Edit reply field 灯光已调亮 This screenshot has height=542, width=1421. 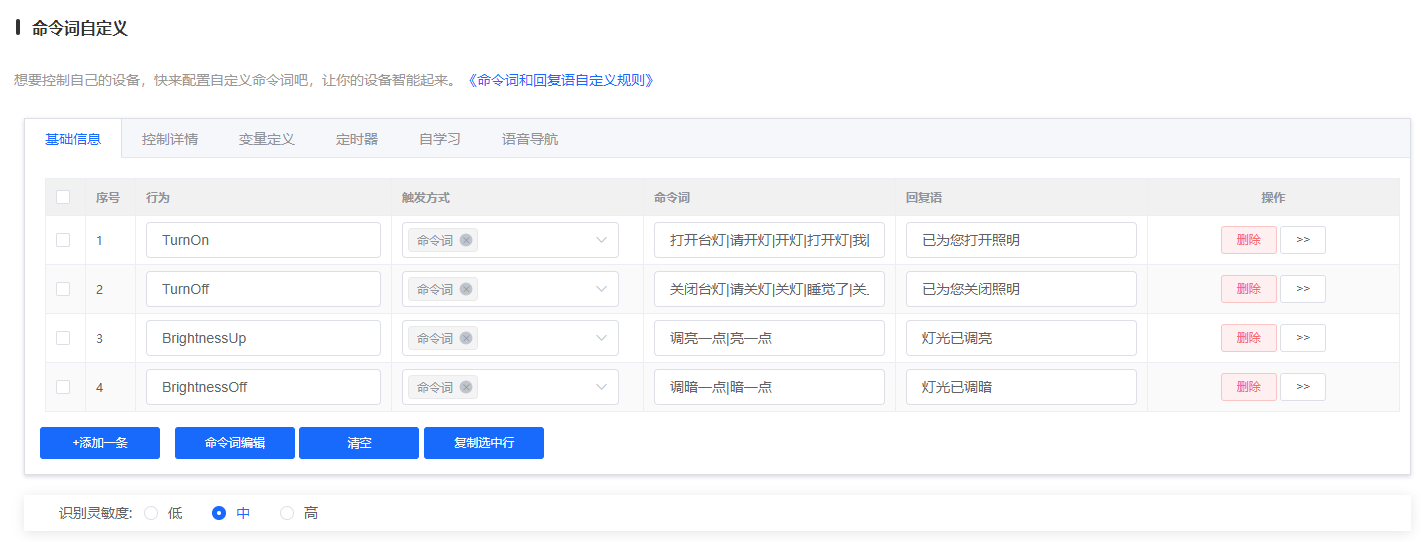pos(1021,338)
